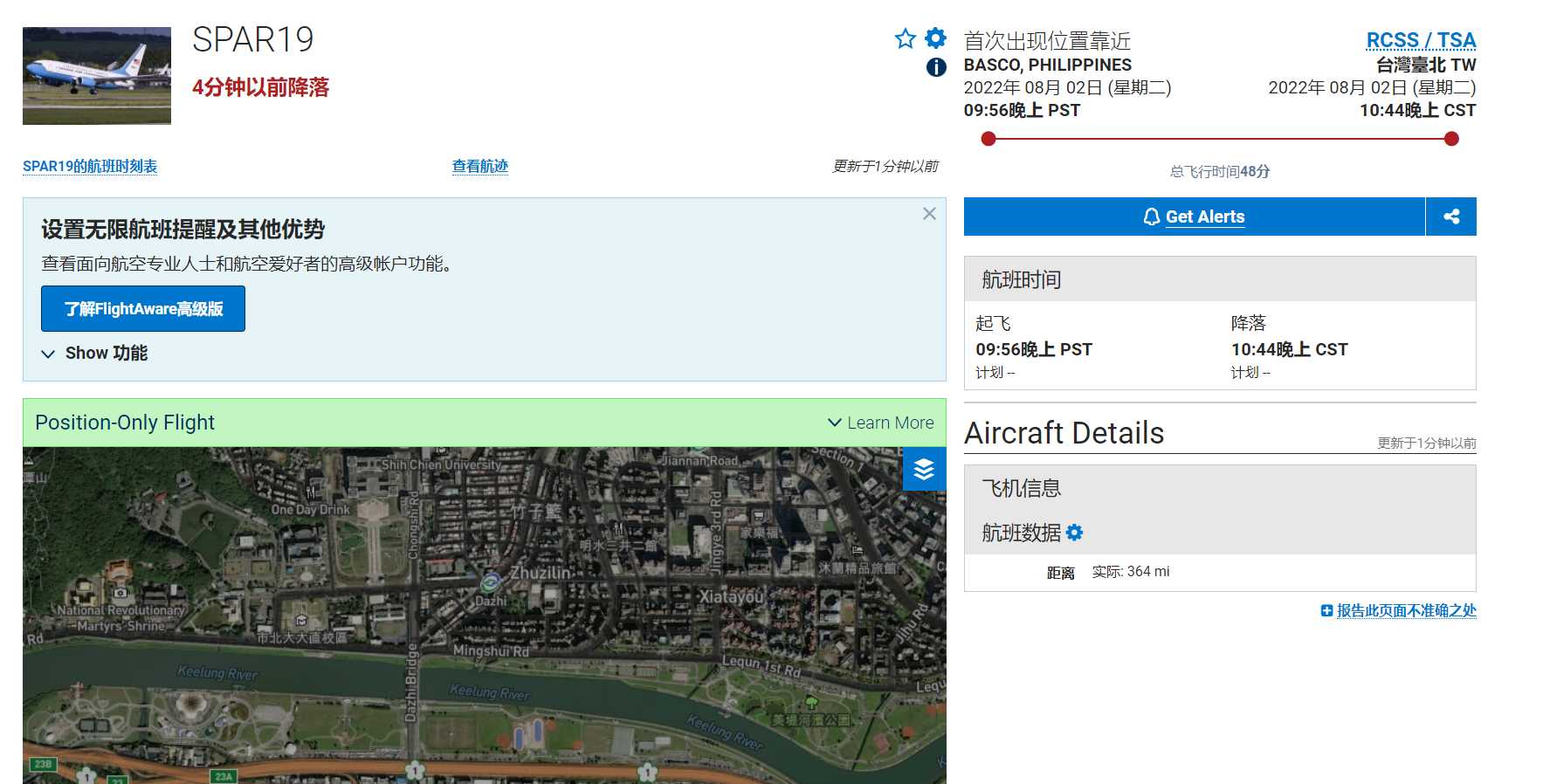Click the 台灣臺北 TW destination text
1543x784 pixels.
click(1426, 65)
